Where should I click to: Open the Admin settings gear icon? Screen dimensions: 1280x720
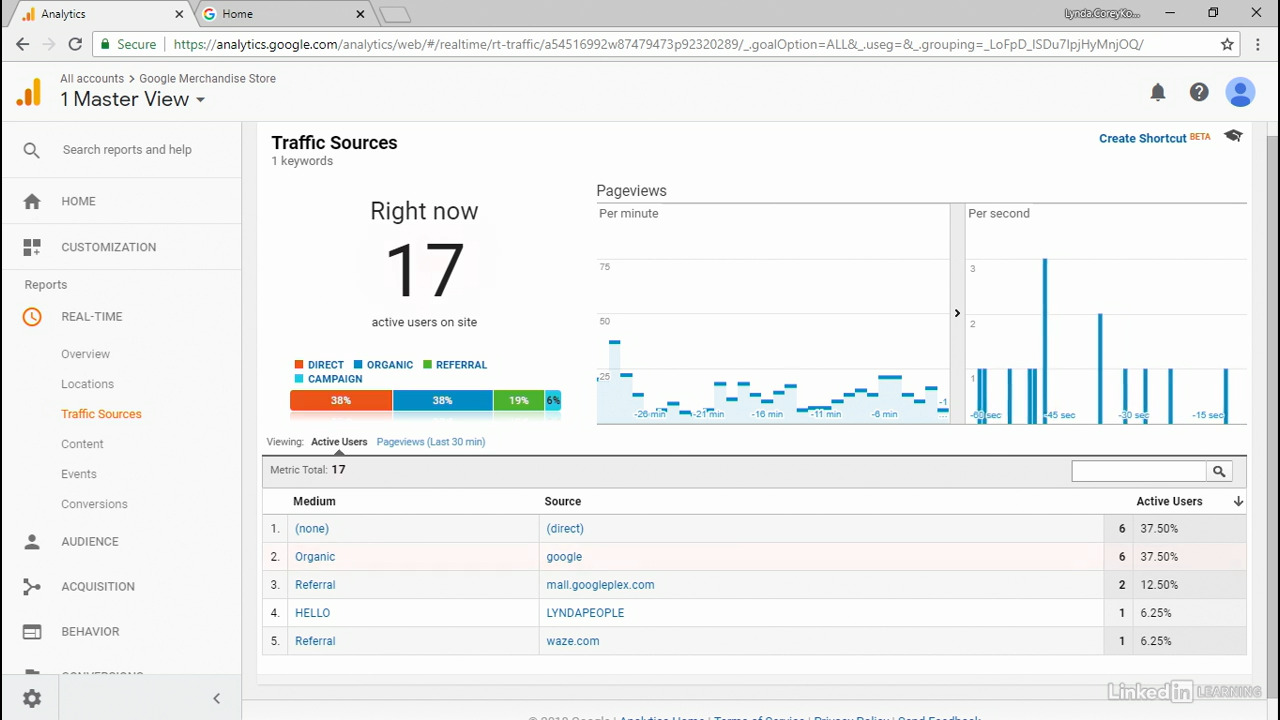point(32,698)
